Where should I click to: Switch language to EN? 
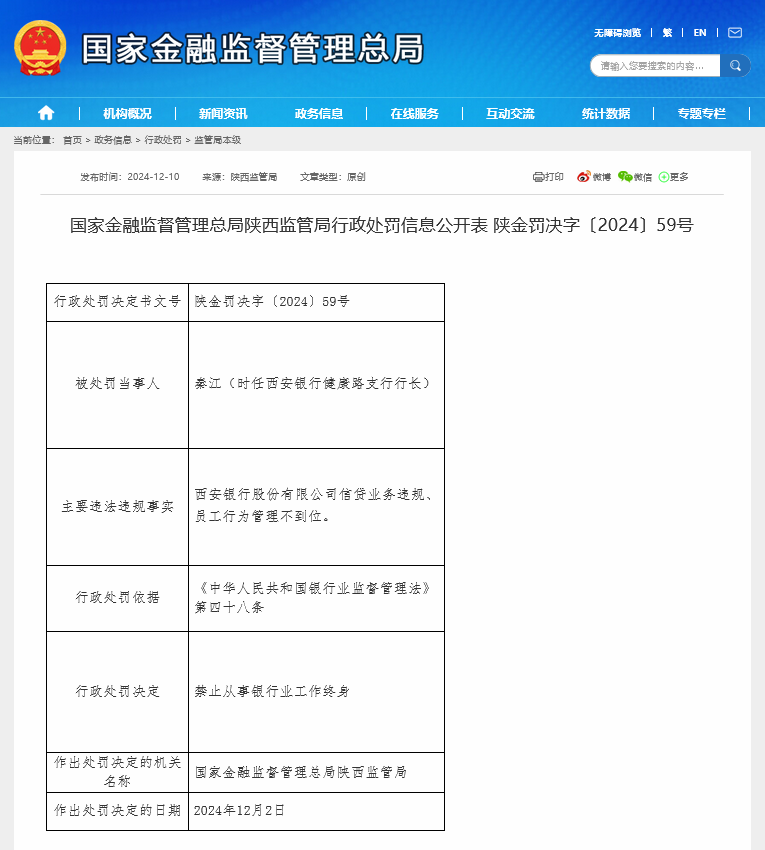tap(700, 33)
